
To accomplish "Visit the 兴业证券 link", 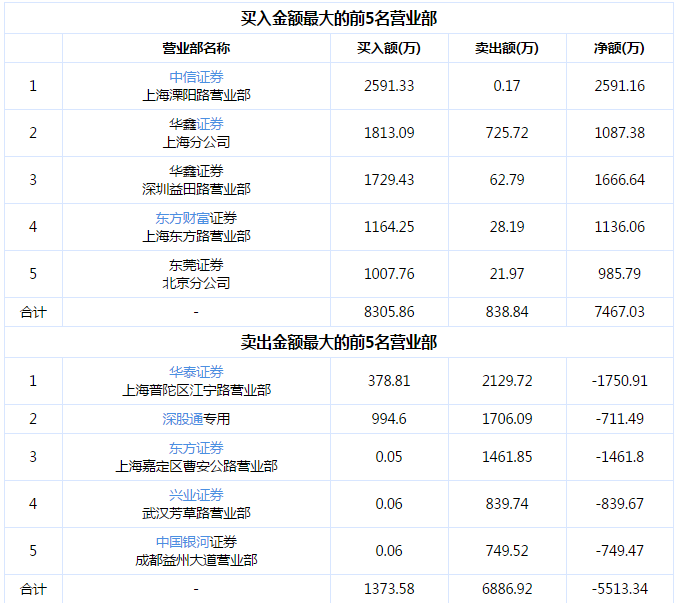I will 196,495.
